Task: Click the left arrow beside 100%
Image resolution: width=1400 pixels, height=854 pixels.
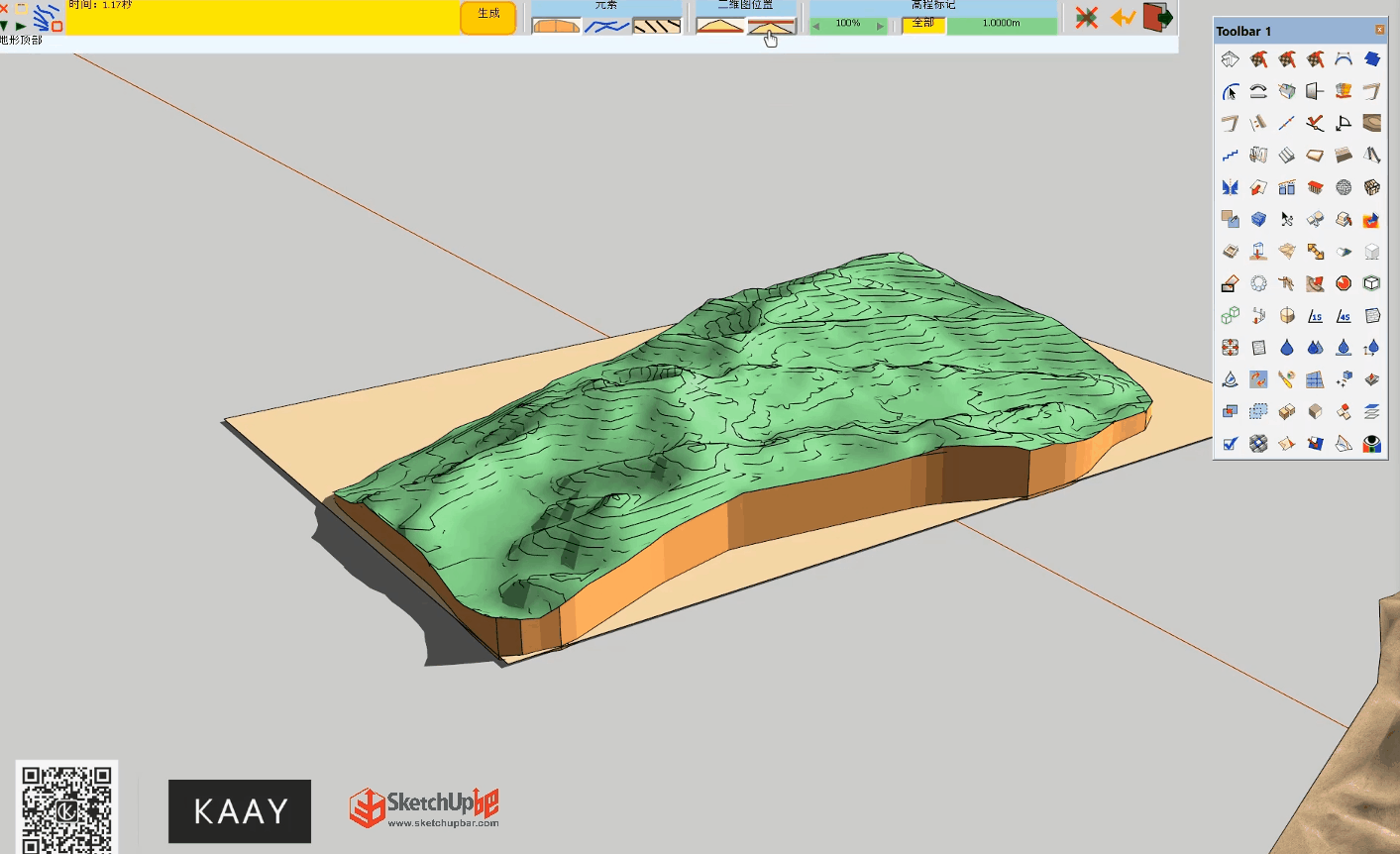Action: 816,26
